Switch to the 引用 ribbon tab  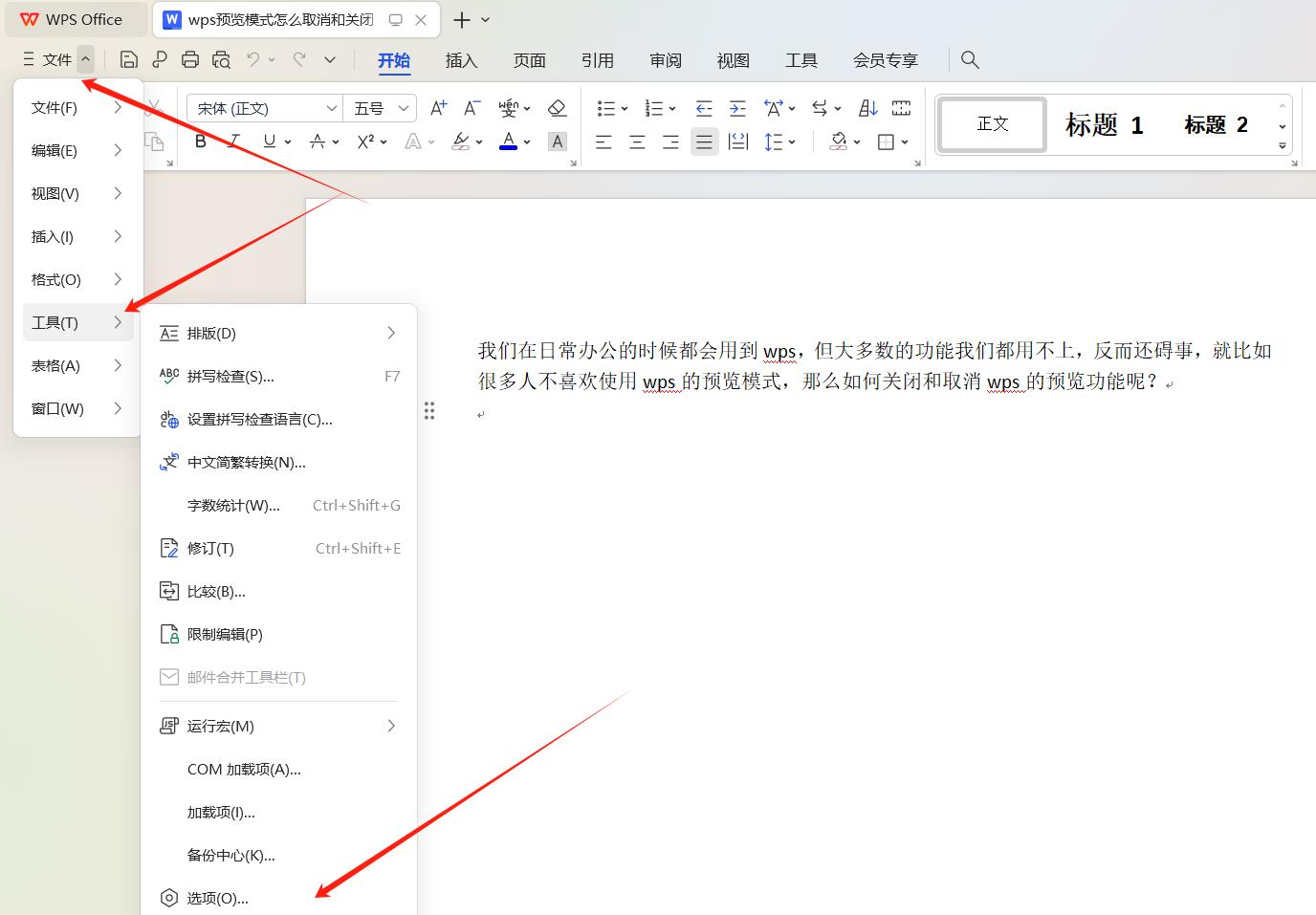[597, 60]
